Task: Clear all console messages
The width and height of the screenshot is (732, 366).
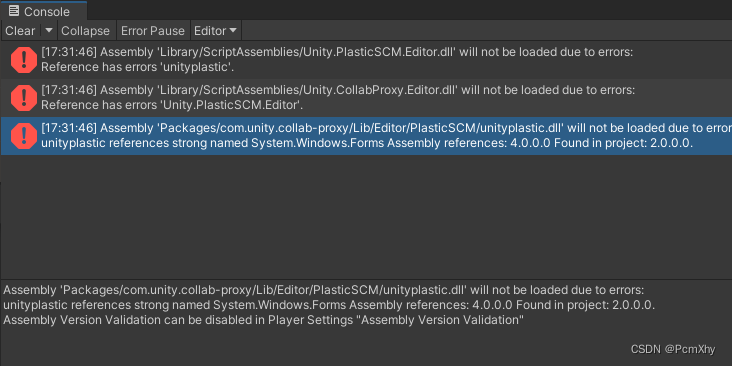Action: point(20,31)
